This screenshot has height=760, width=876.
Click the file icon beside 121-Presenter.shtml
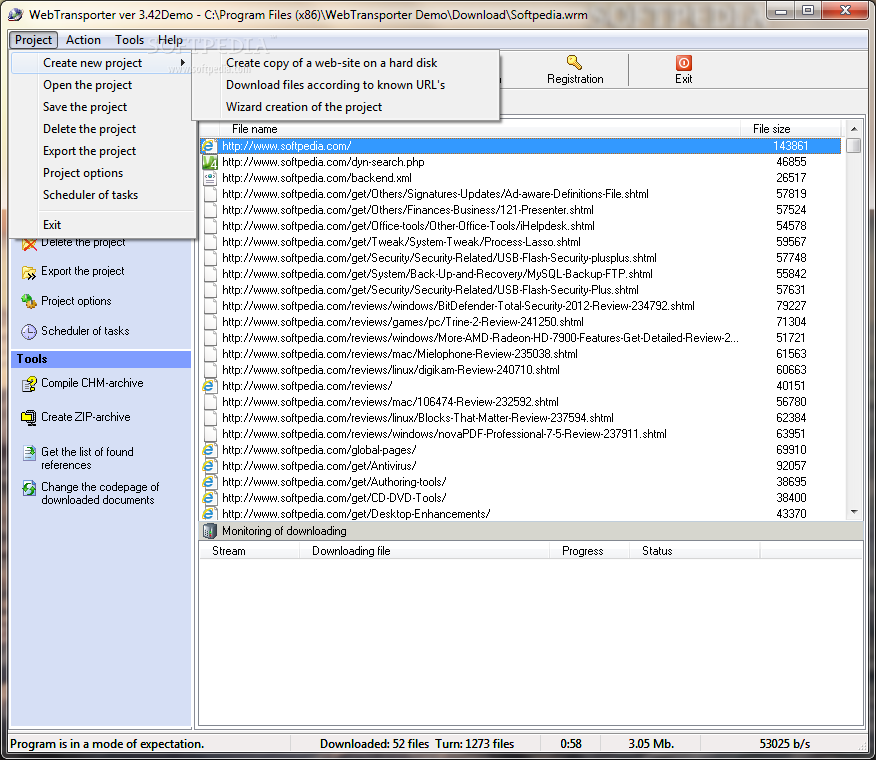coord(210,210)
